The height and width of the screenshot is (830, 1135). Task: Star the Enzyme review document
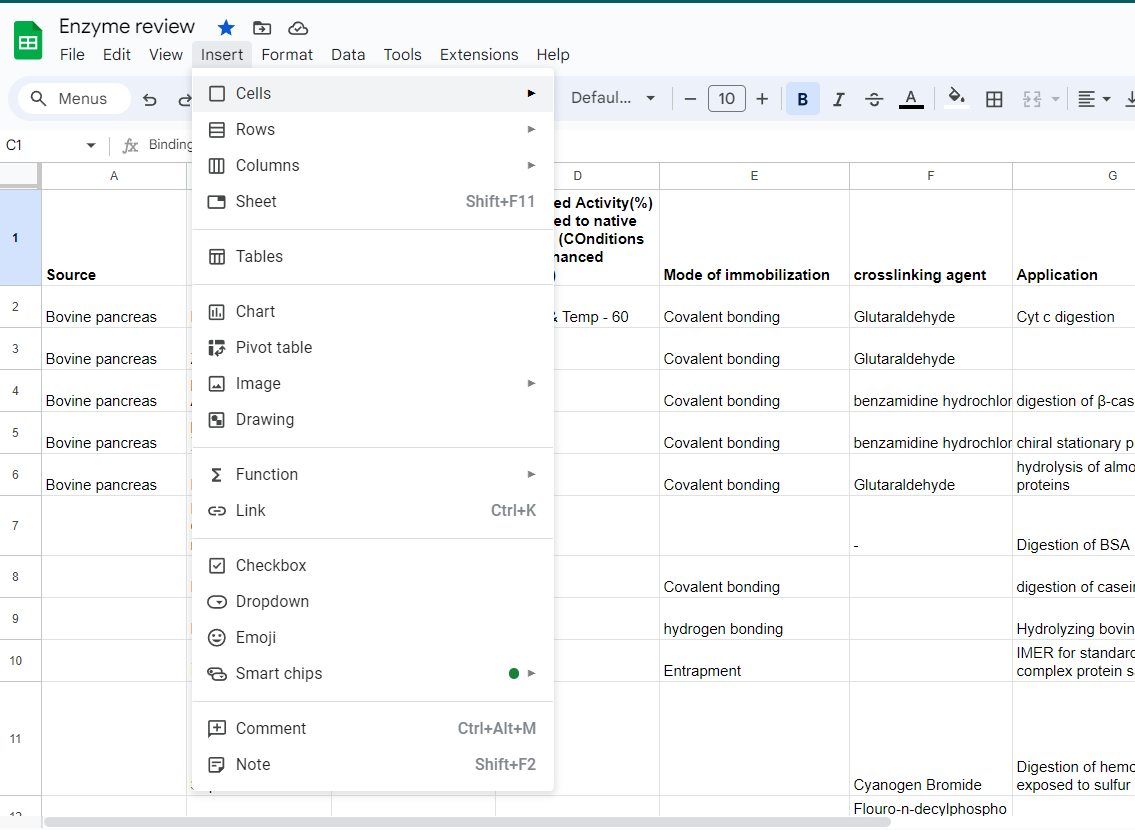pyautogui.click(x=226, y=27)
